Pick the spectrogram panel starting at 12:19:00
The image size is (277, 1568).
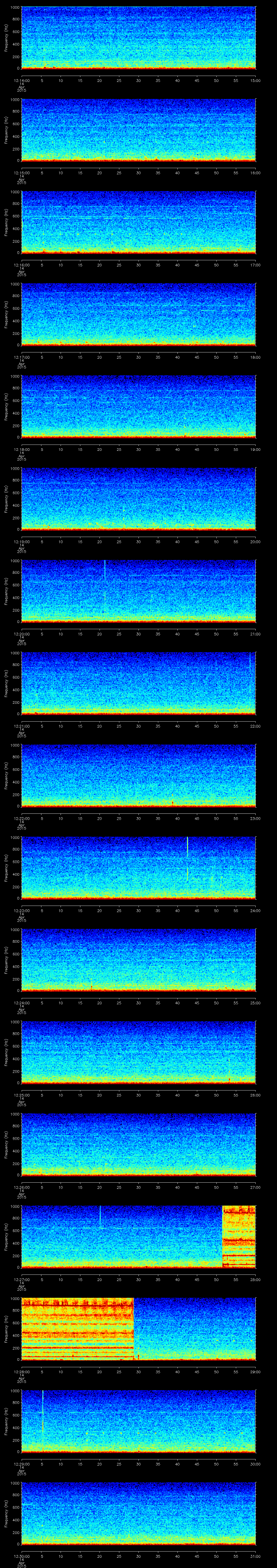tap(139, 499)
